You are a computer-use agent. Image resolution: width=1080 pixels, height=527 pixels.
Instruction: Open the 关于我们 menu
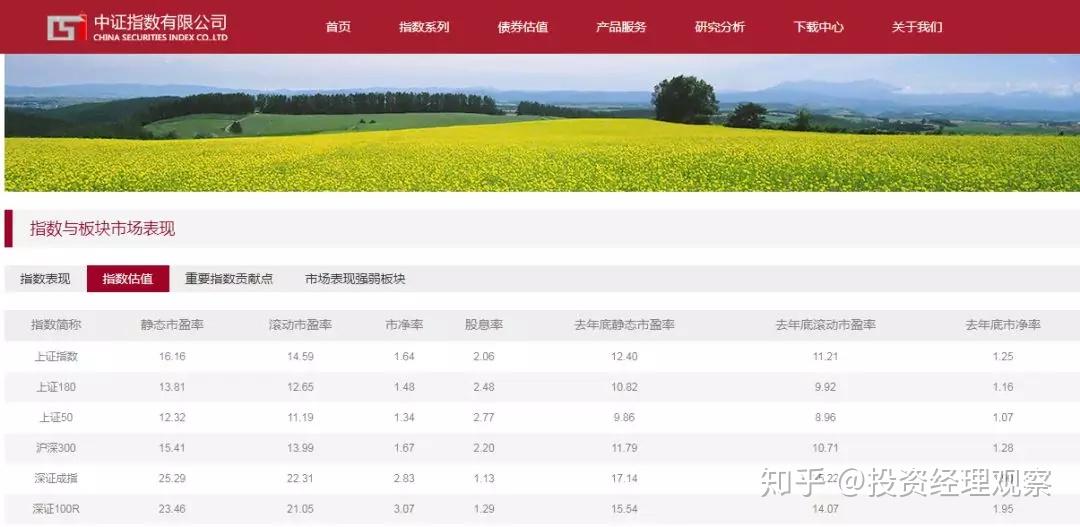[x=917, y=27]
